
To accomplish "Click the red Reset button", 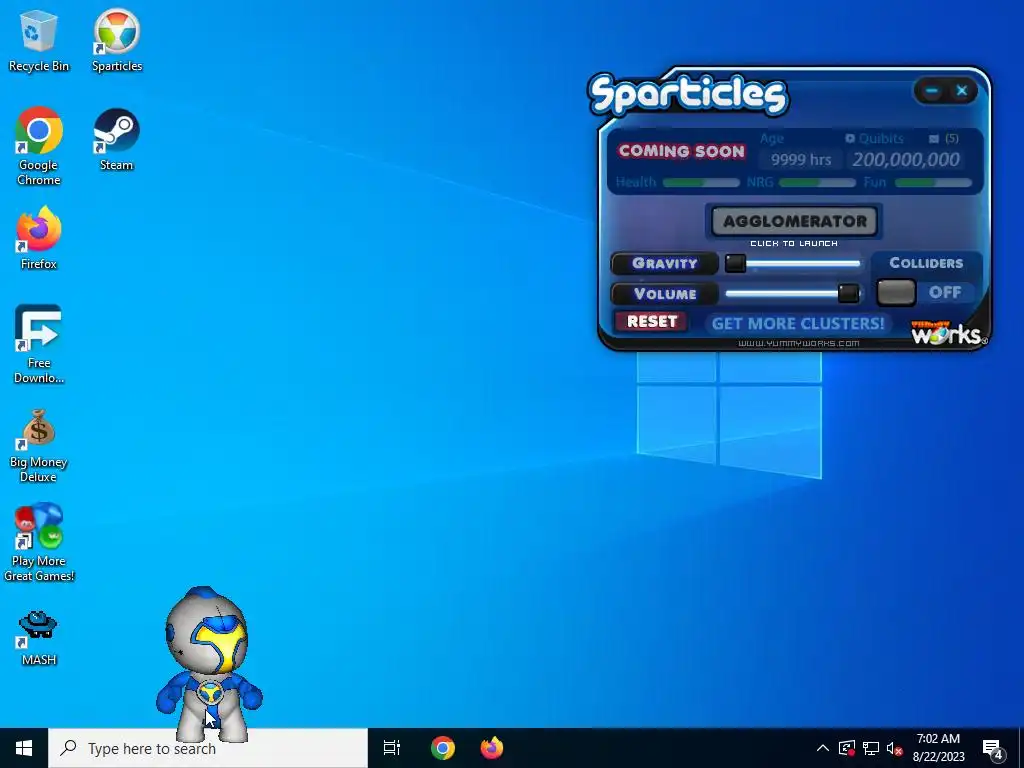I will tap(651, 321).
